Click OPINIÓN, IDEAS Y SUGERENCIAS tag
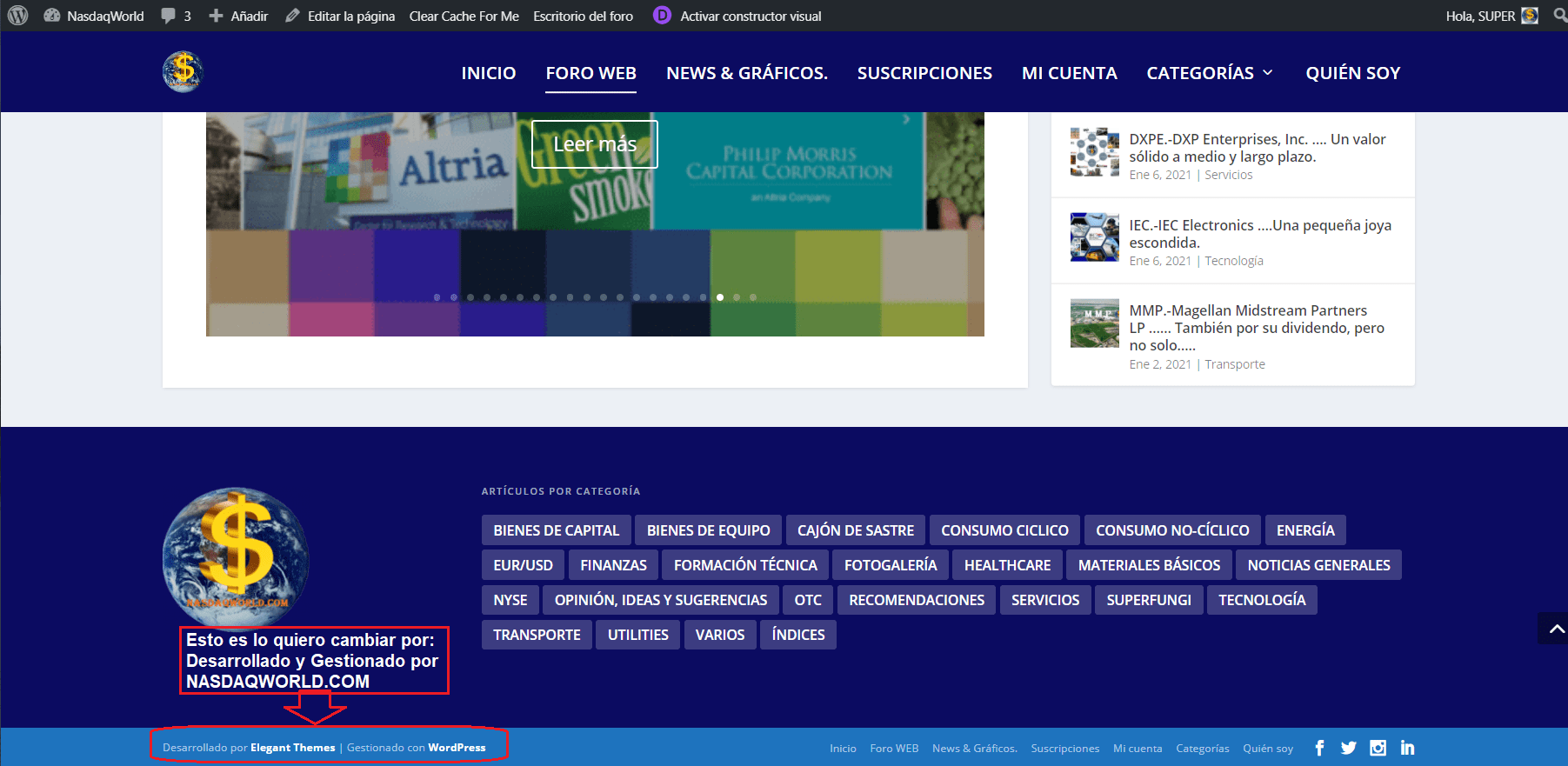 661,600
